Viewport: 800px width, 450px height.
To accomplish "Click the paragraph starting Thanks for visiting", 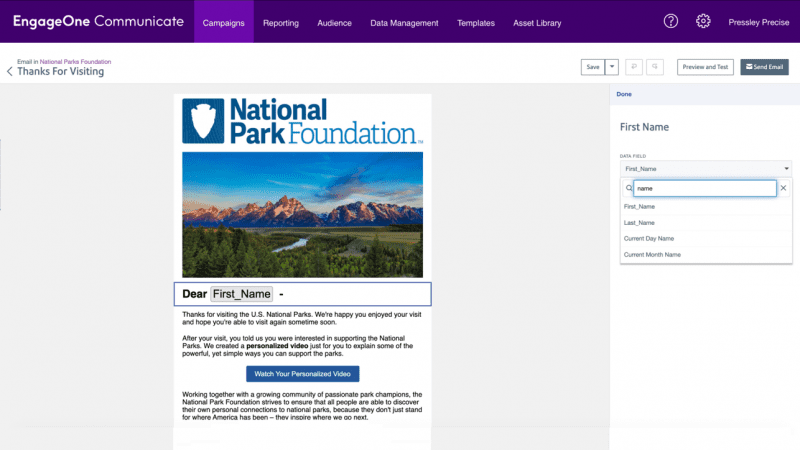I will pos(302,318).
